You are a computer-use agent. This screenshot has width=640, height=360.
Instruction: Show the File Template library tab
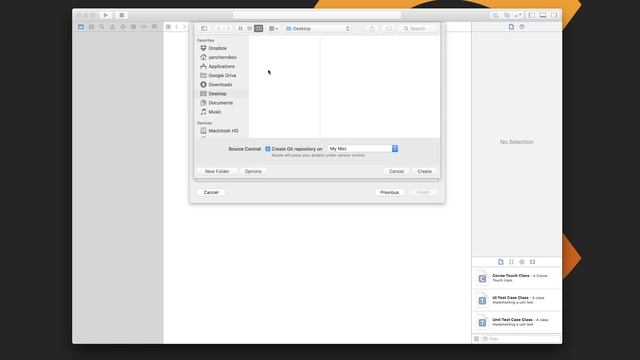[x=501, y=262]
